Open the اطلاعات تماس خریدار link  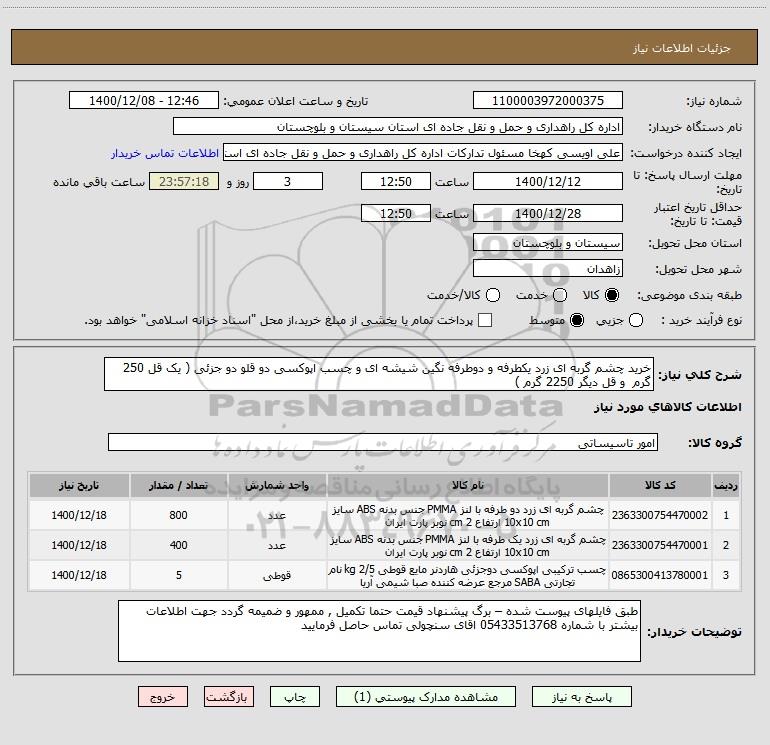tap(165, 153)
